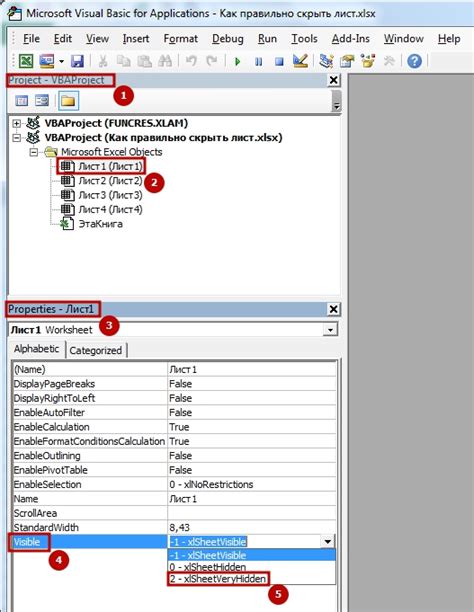
Task: Click the View Microsoft Excel toolbar icon
Action: tap(26, 61)
